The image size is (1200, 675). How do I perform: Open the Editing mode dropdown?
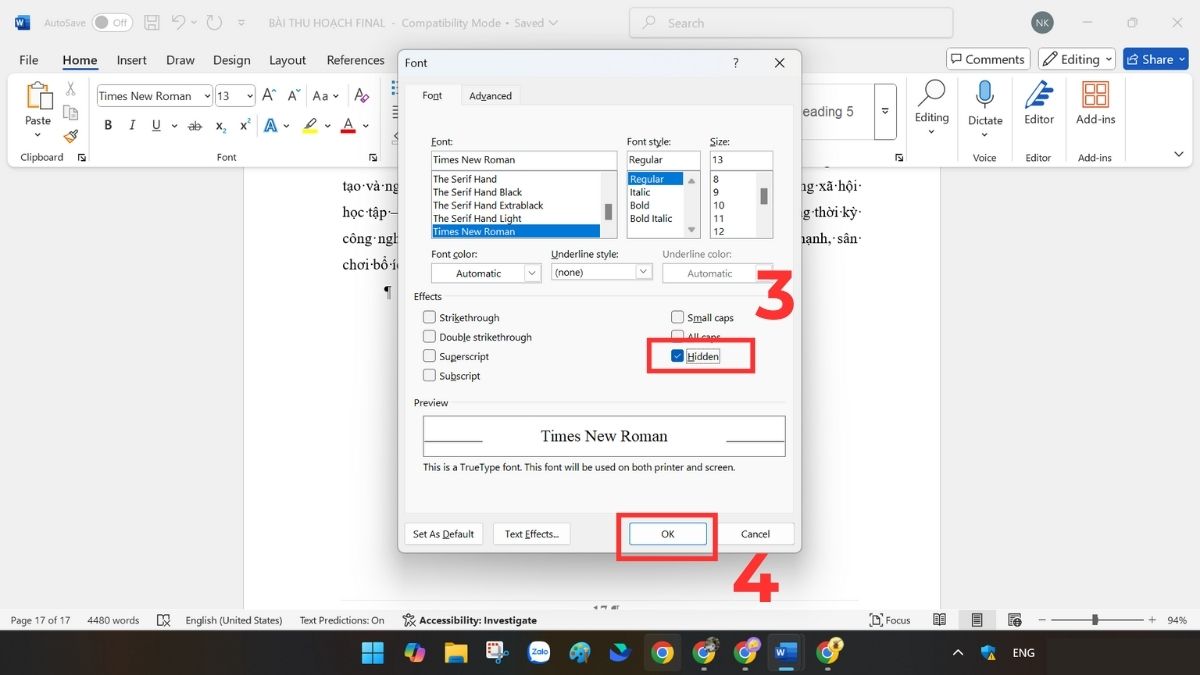point(1076,60)
